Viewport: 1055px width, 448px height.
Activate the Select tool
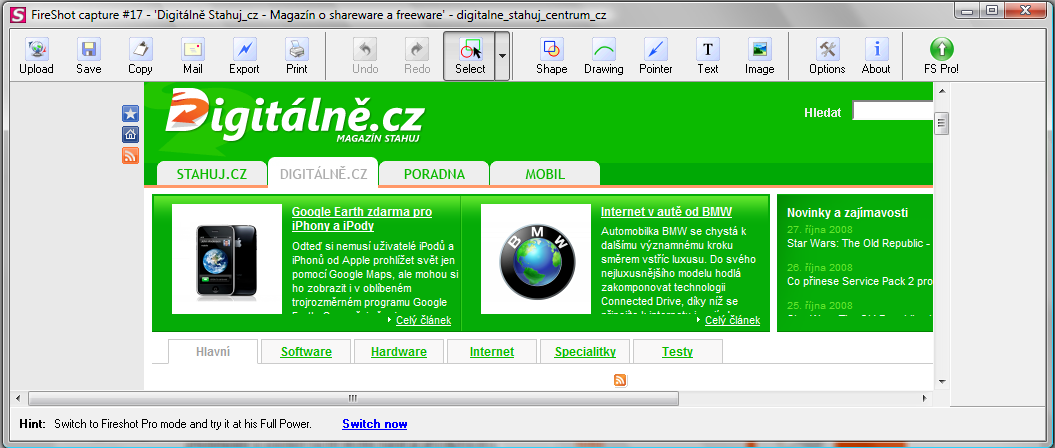click(470, 56)
